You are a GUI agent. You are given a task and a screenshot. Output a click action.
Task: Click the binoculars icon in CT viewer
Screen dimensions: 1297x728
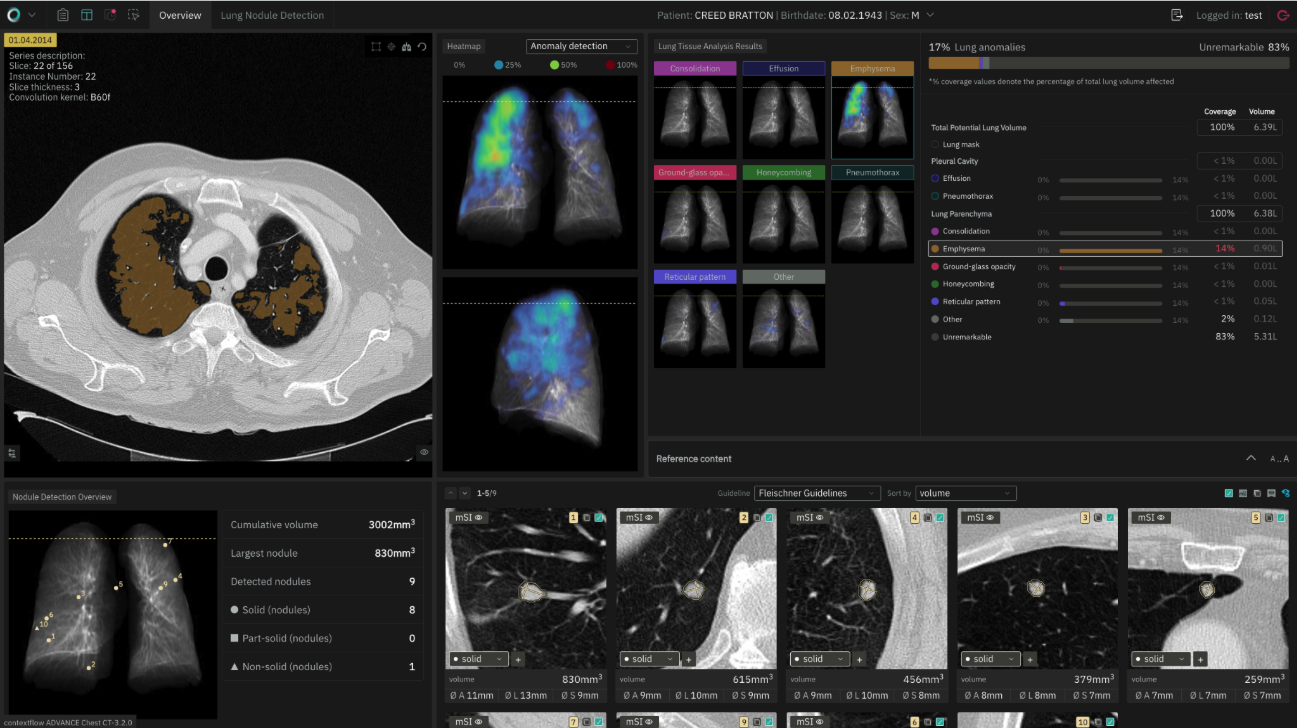(x=406, y=47)
